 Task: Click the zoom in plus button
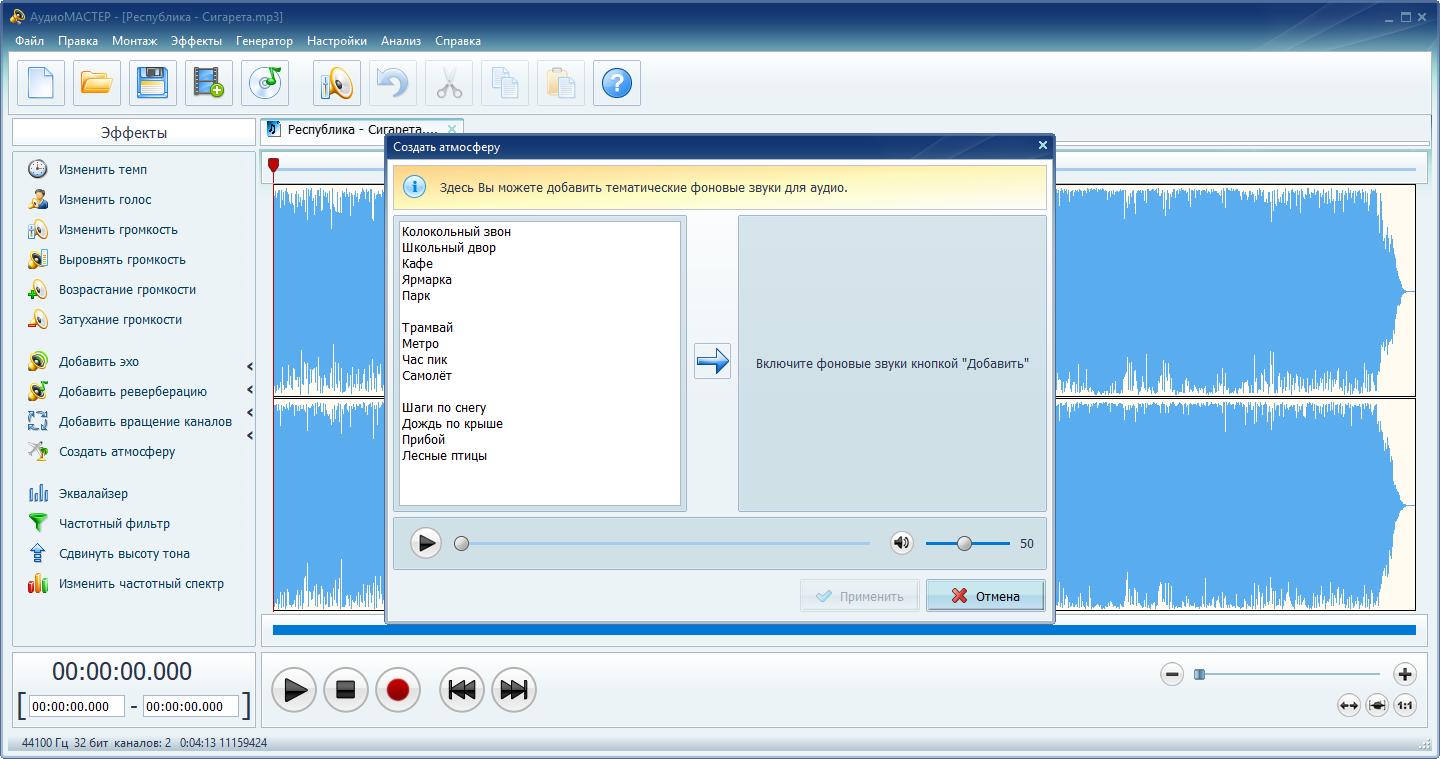click(x=1404, y=674)
